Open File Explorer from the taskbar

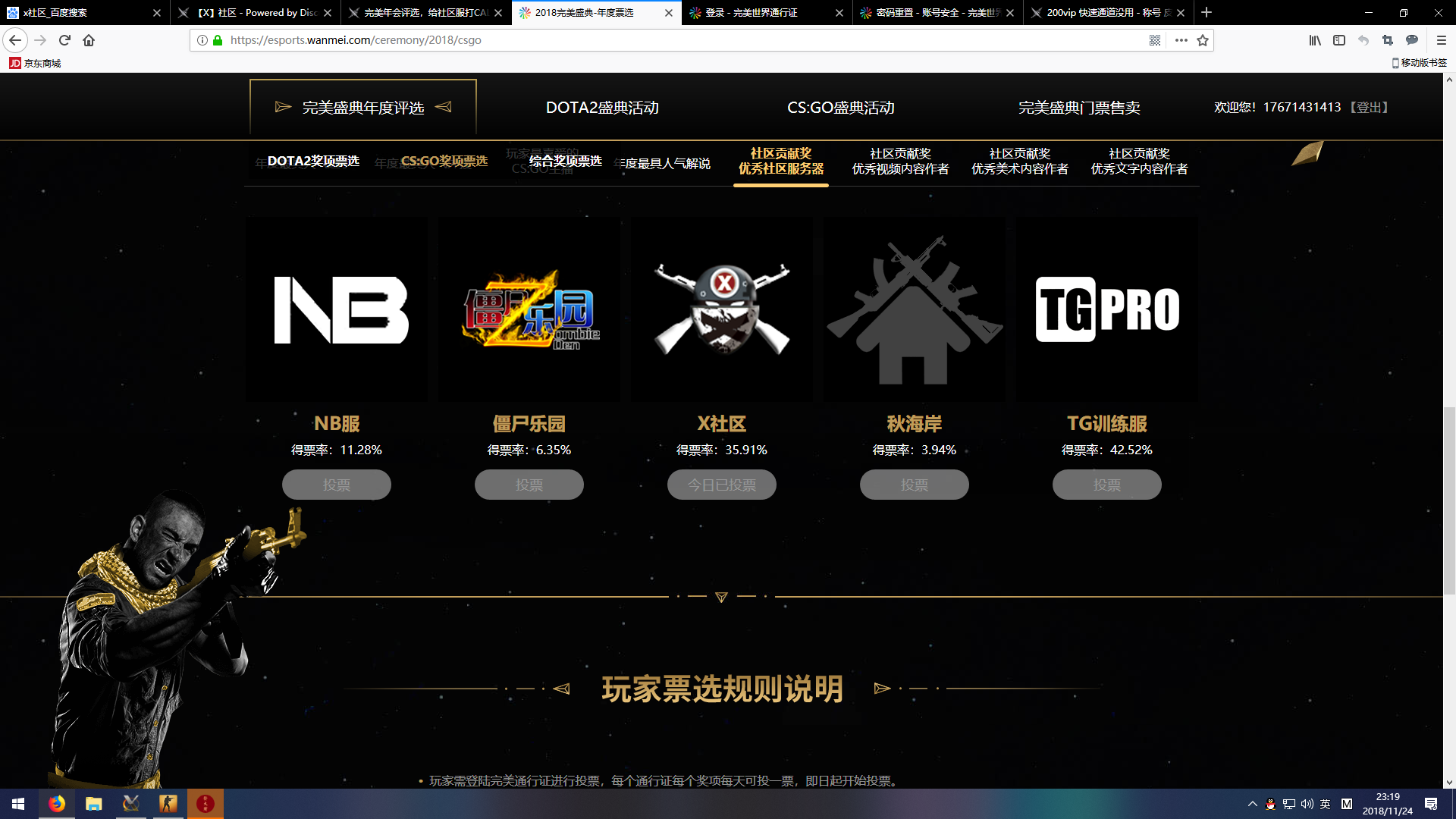93,804
